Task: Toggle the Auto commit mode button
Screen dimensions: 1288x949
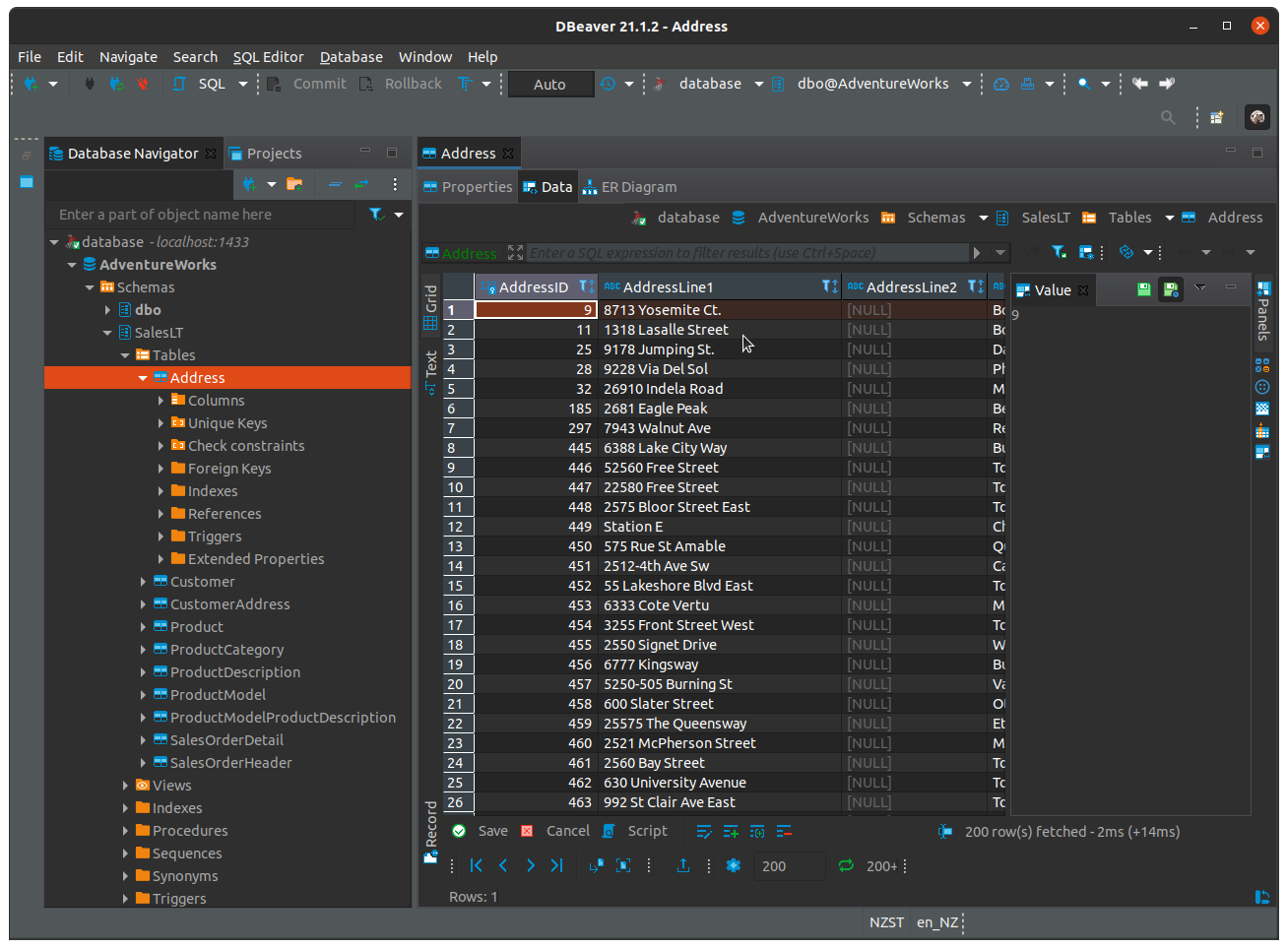Action: (x=549, y=85)
